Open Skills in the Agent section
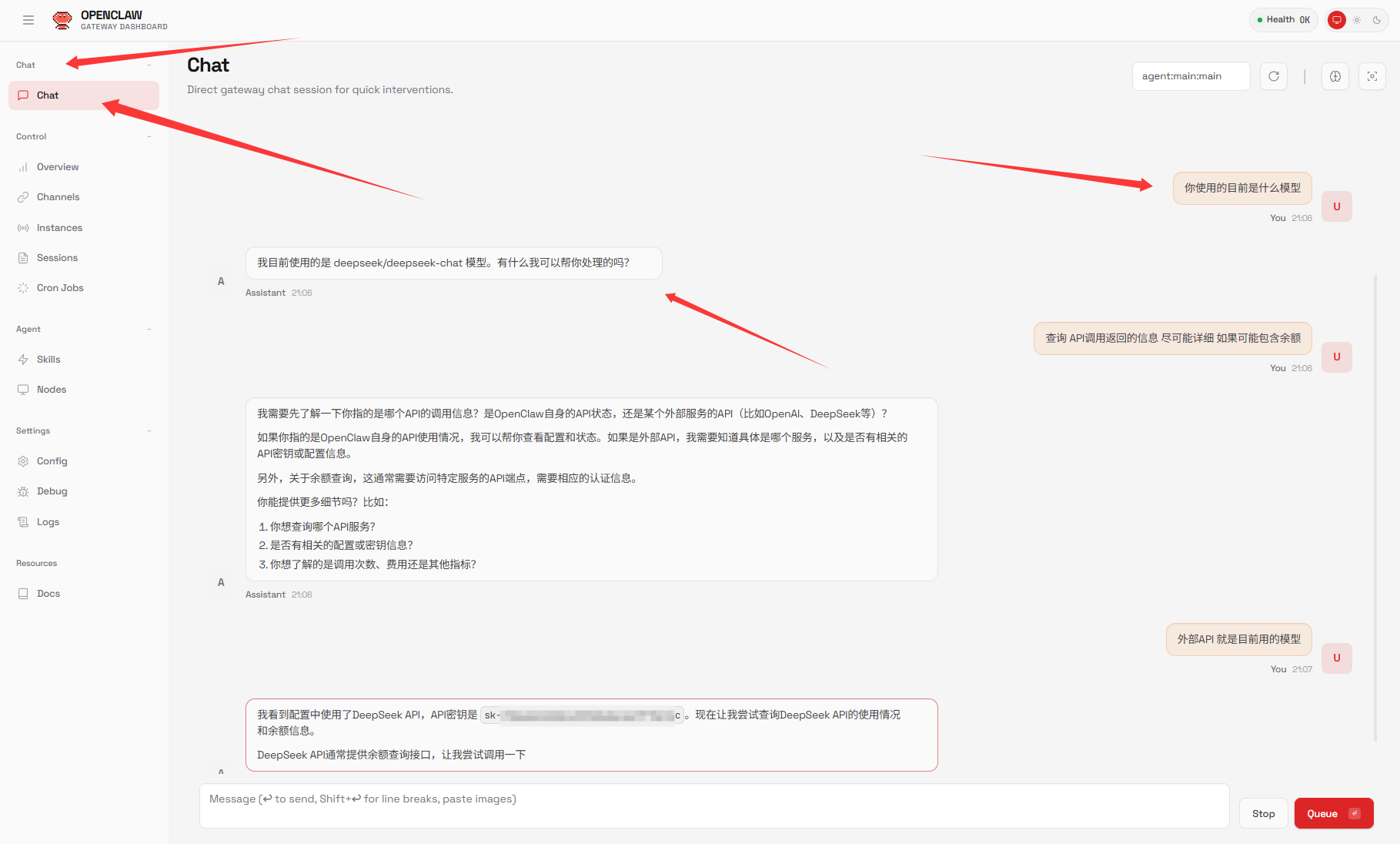Image resolution: width=1400 pixels, height=844 pixels. [x=48, y=360]
